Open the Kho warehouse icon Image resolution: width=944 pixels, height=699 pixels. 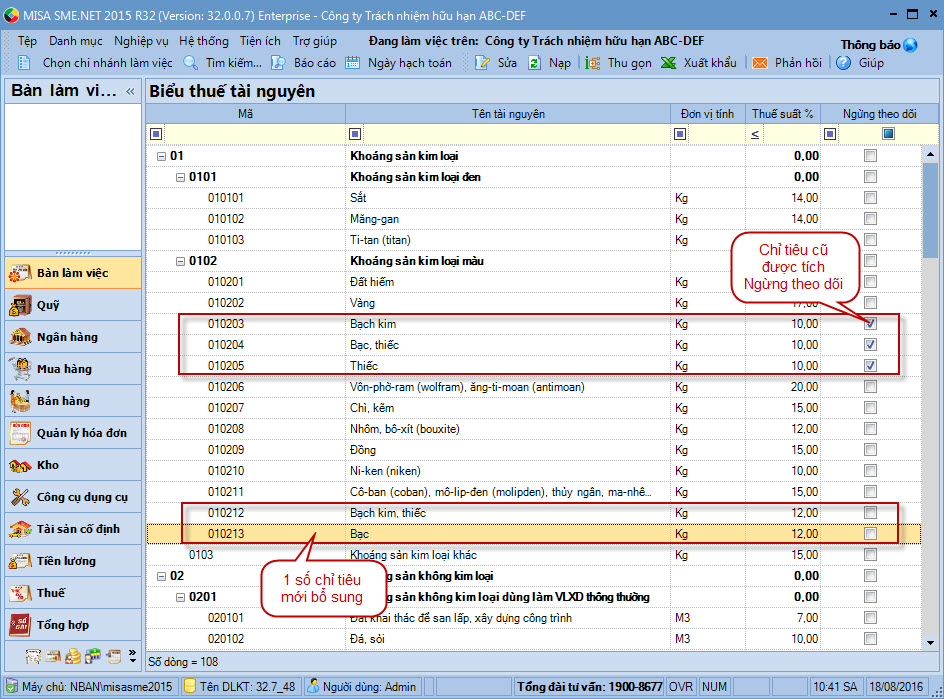click(20, 465)
